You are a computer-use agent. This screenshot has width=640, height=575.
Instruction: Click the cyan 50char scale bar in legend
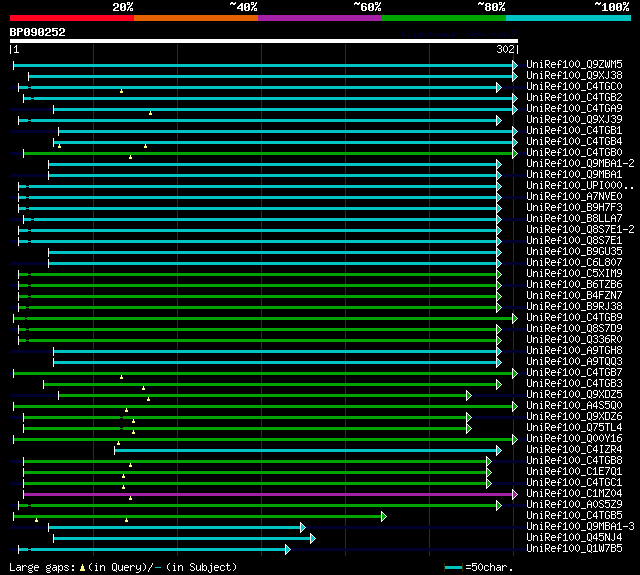[x=453, y=567]
